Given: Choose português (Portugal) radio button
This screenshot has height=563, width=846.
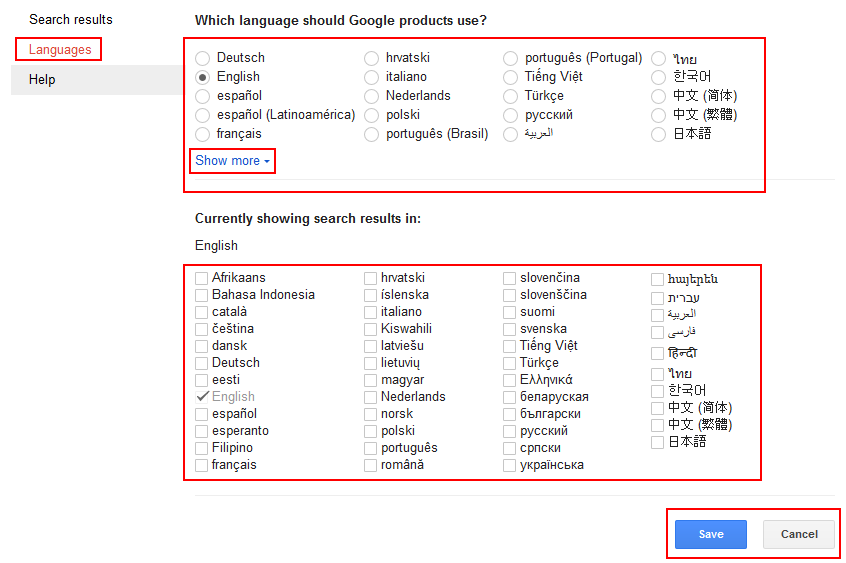Looking at the screenshot, I should pyautogui.click(x=510, y=58).
